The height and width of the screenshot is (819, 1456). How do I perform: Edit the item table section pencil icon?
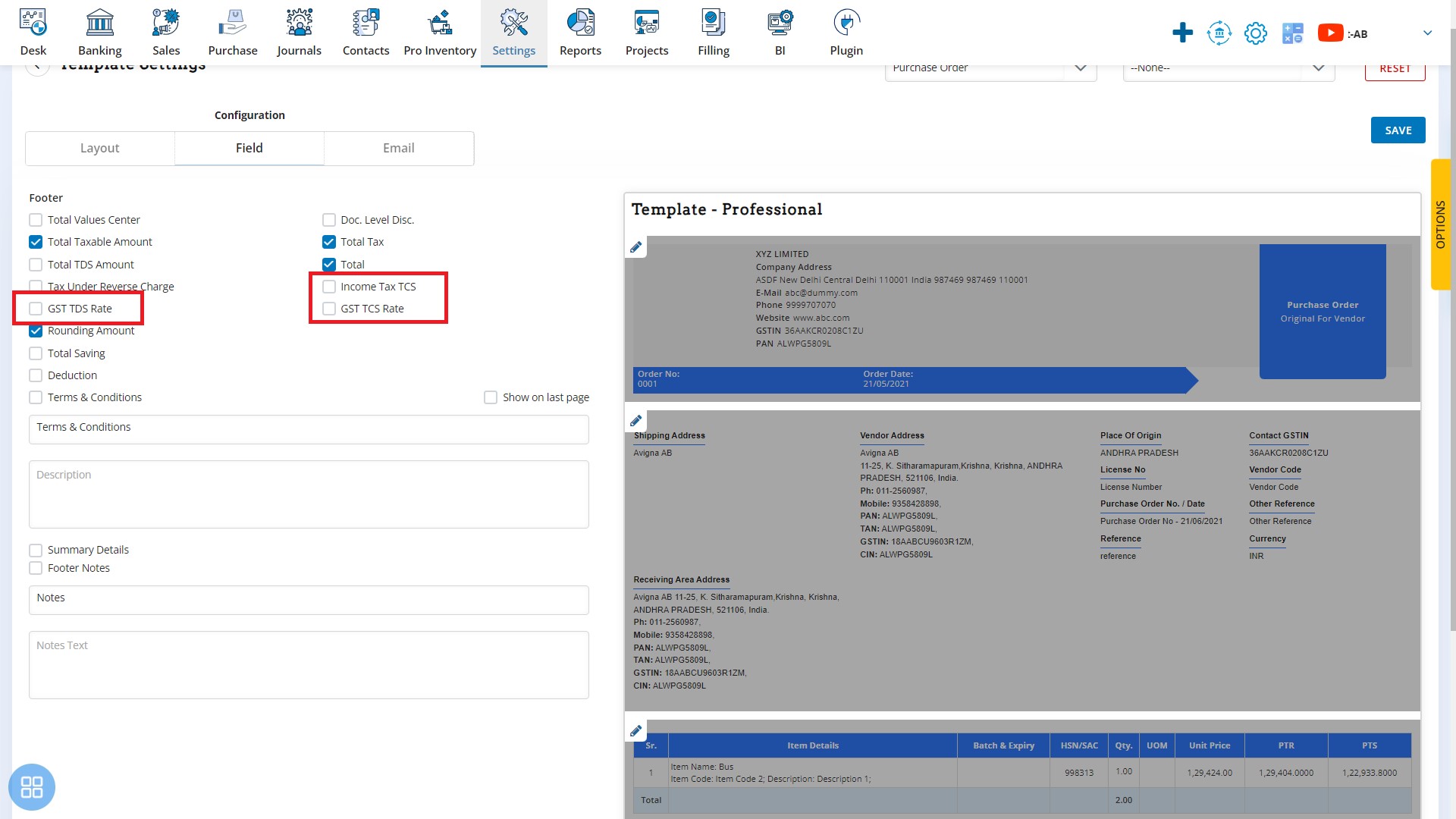click(x=635, y=731)
